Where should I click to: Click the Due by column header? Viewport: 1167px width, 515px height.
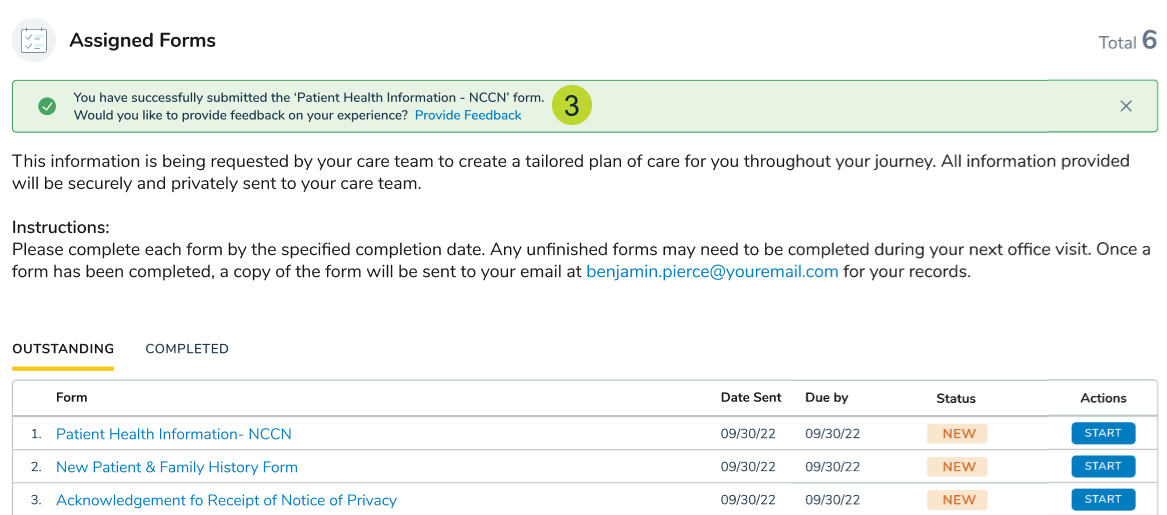pyautogui.click(x=826, y=397)
